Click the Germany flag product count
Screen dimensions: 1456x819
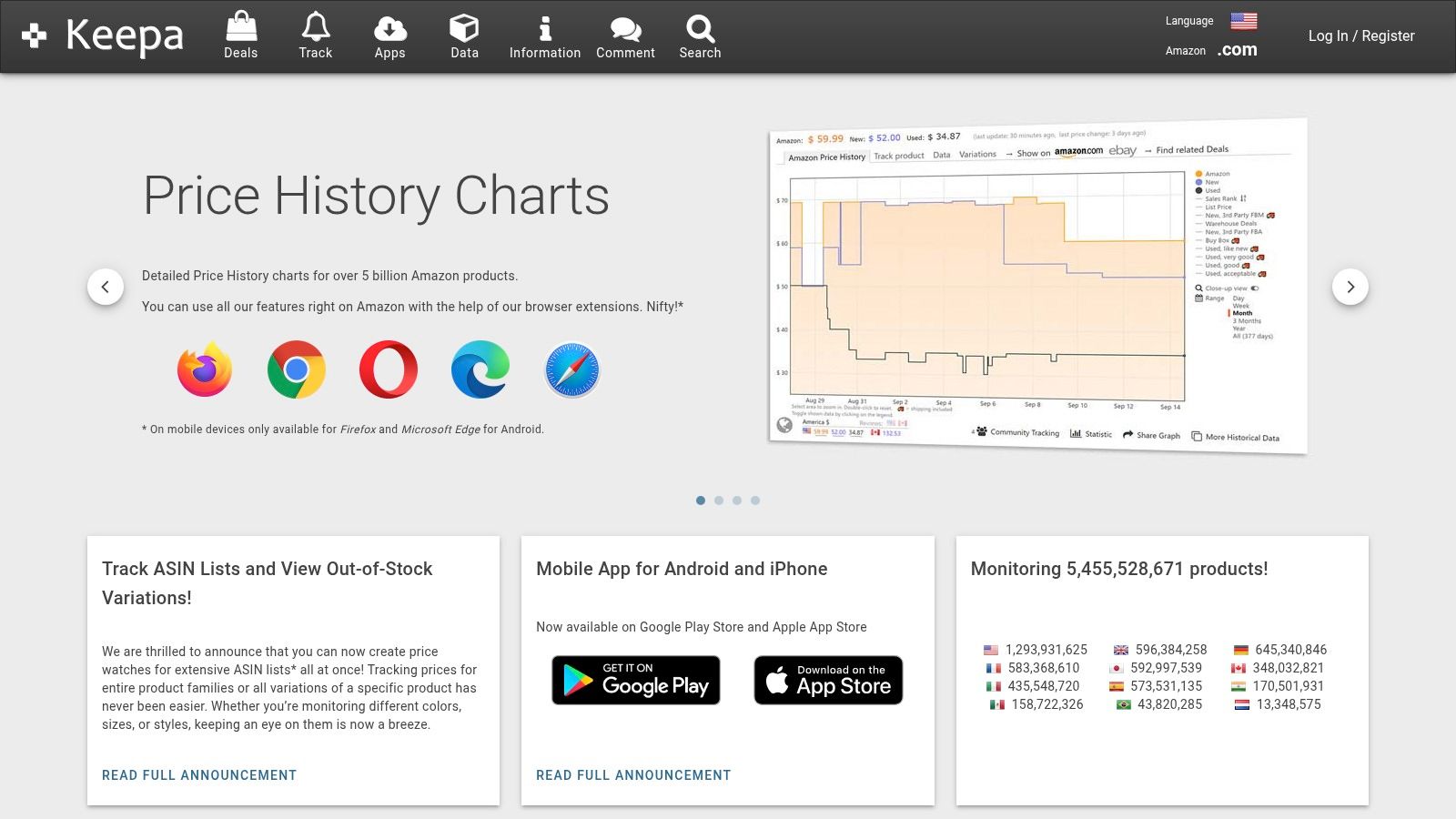(x=1280, y=650)
